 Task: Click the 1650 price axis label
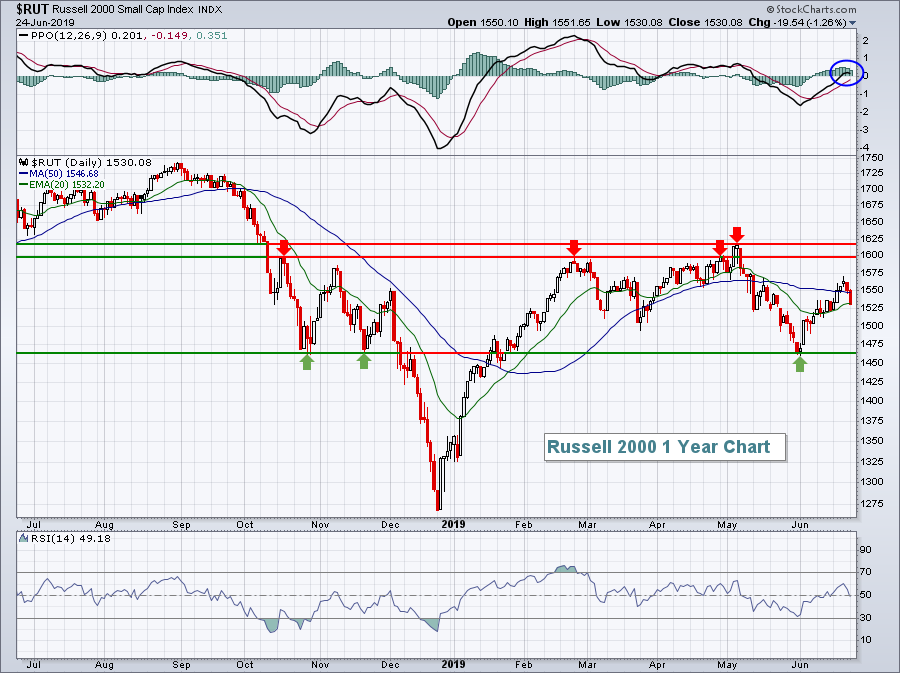(x=871, y=221)
